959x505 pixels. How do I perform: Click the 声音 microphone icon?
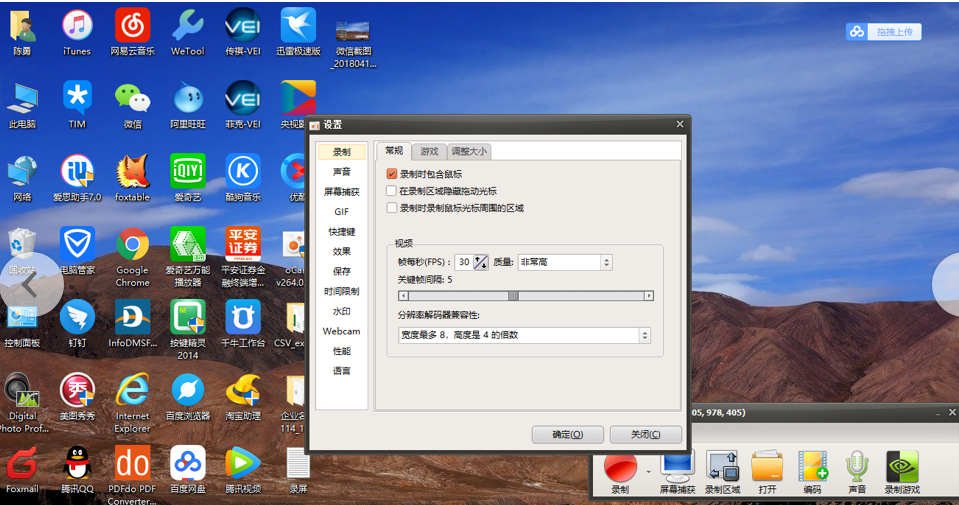857,467
